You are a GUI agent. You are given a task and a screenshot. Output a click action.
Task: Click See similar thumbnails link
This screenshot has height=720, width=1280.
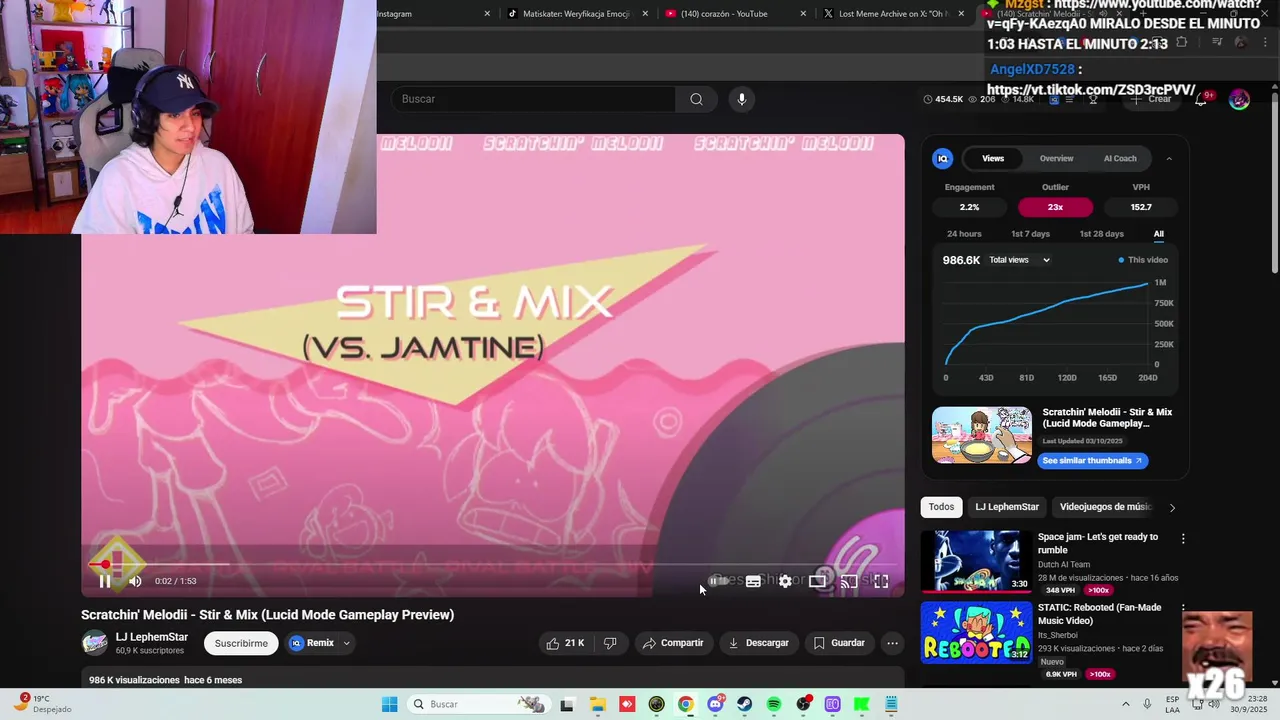[x=1092, y=461]
